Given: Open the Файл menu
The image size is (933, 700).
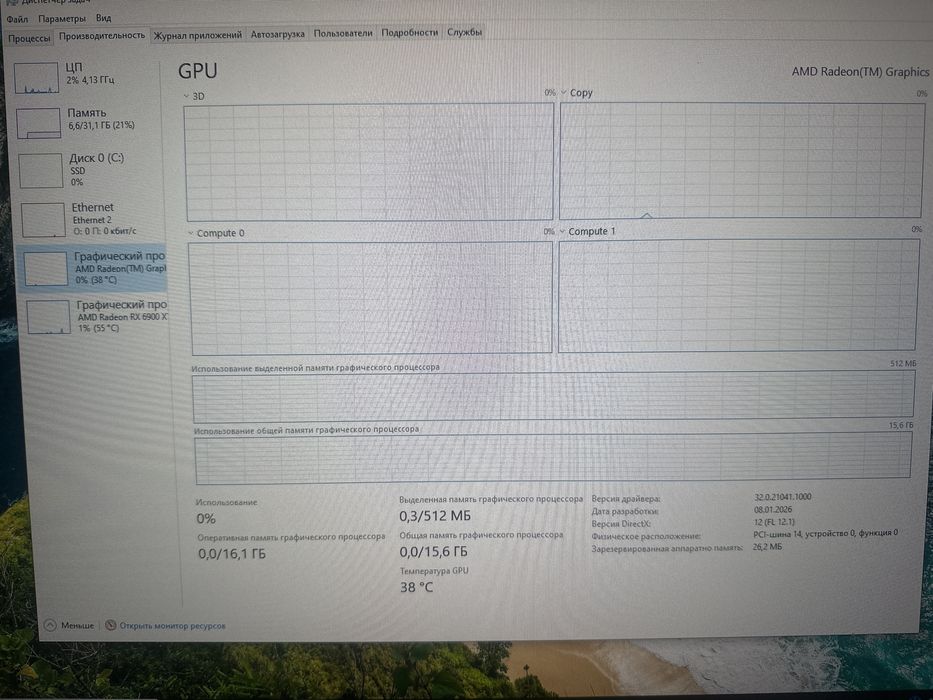Looking at the screenshot, I should (17, 19).
